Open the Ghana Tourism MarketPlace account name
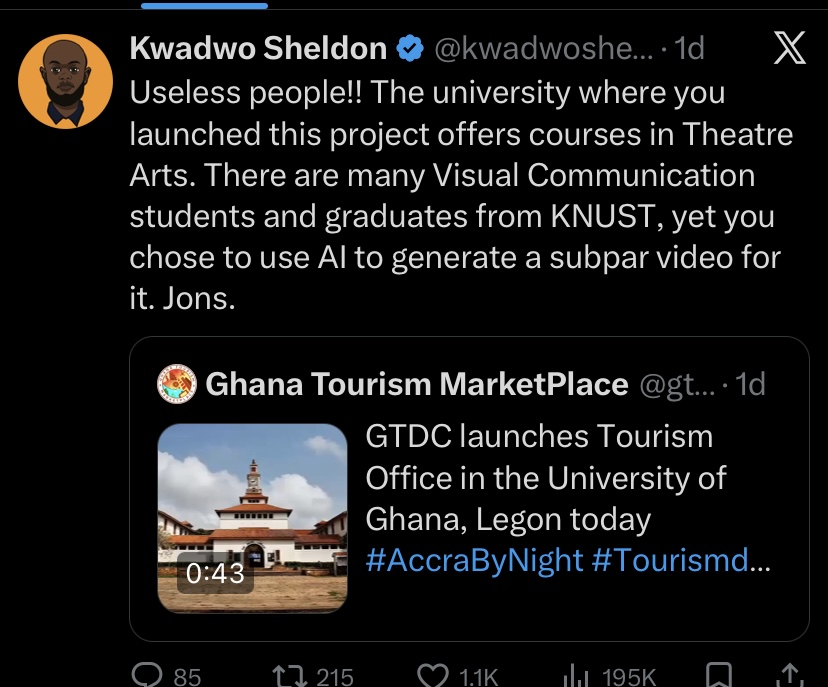 [416, 383]
